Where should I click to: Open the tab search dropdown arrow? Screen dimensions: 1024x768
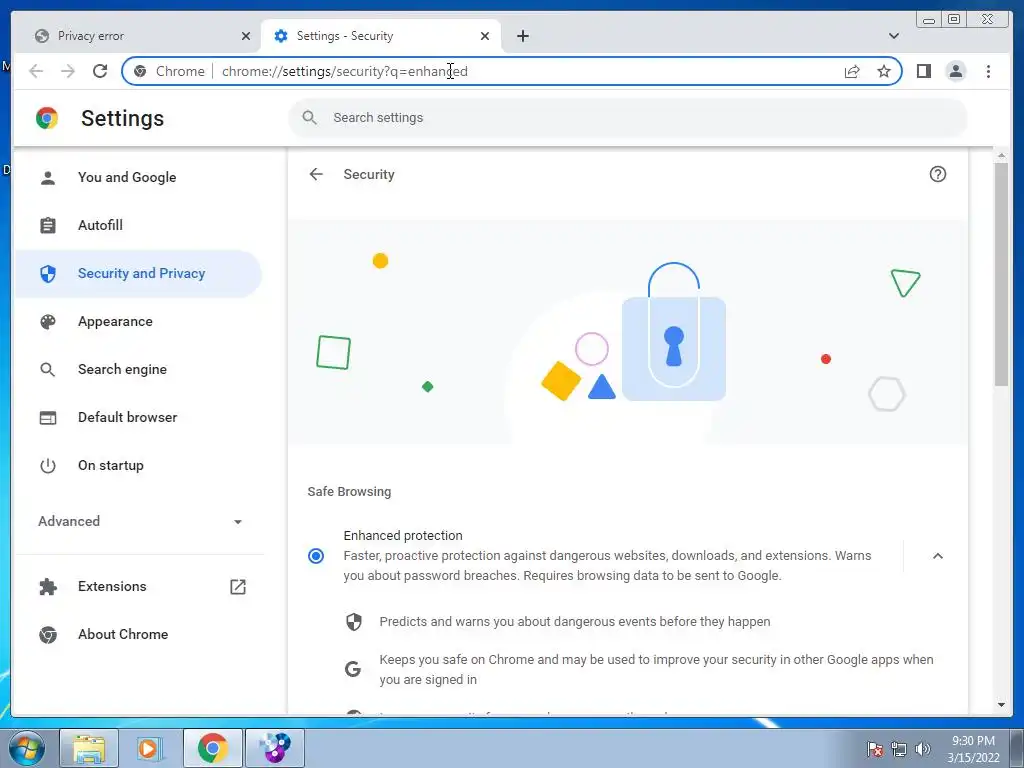(x=893, y=36)
